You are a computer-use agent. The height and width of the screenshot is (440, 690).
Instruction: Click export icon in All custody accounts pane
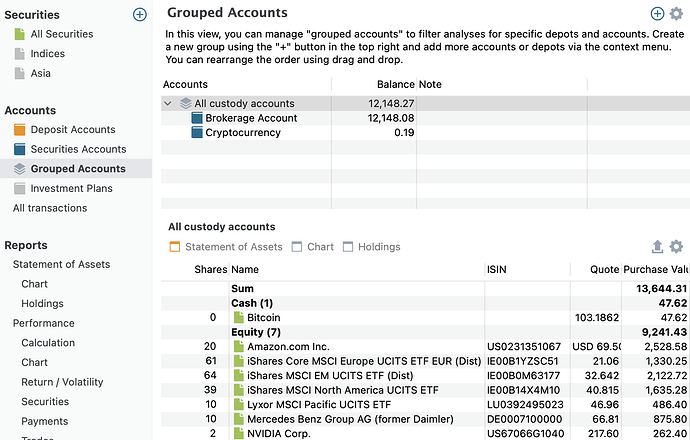(657, 246)
